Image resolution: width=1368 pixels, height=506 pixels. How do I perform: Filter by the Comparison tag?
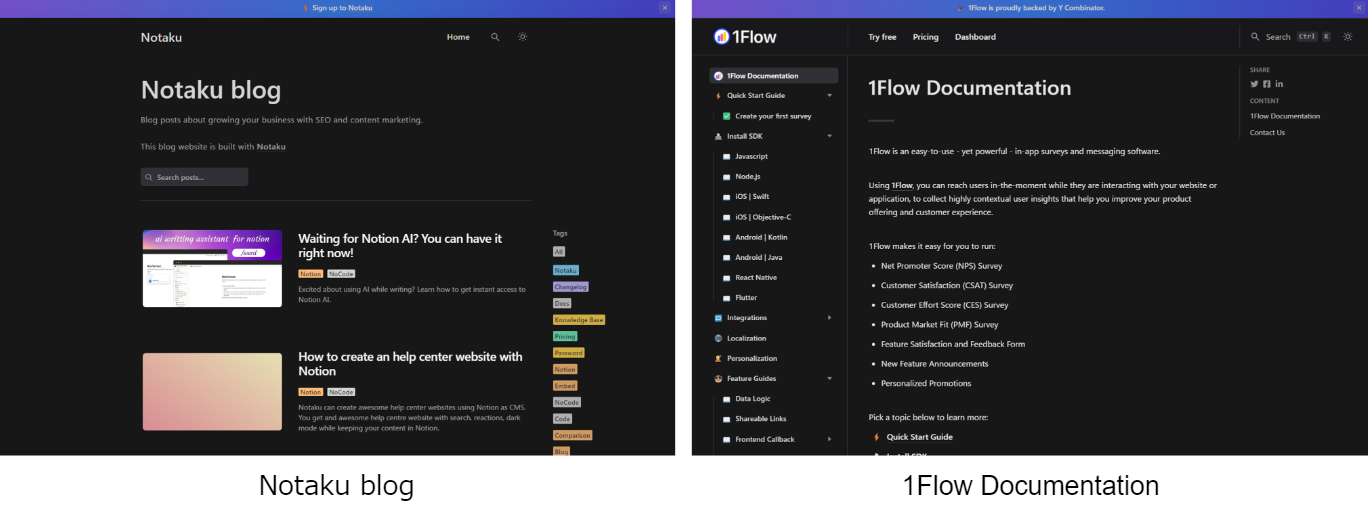(573, 435)
